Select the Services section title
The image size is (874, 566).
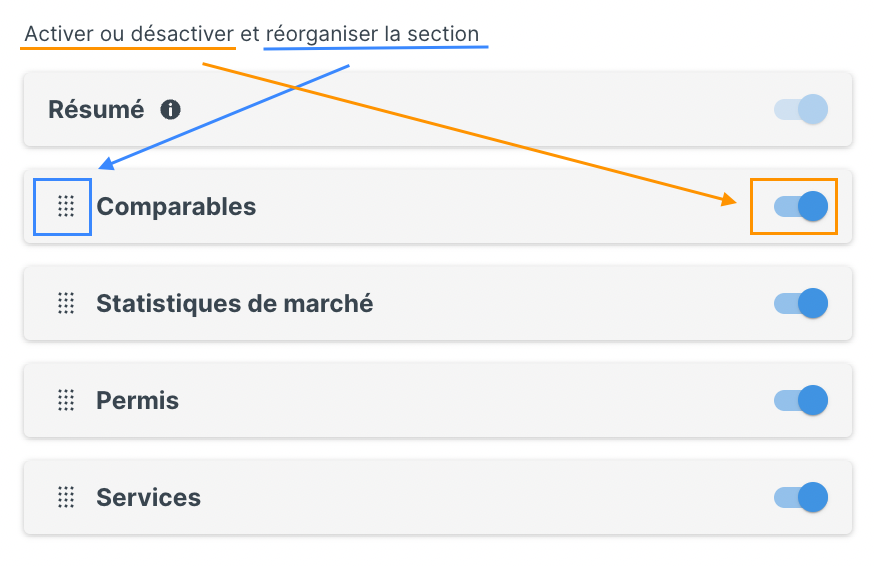[148, 497]
